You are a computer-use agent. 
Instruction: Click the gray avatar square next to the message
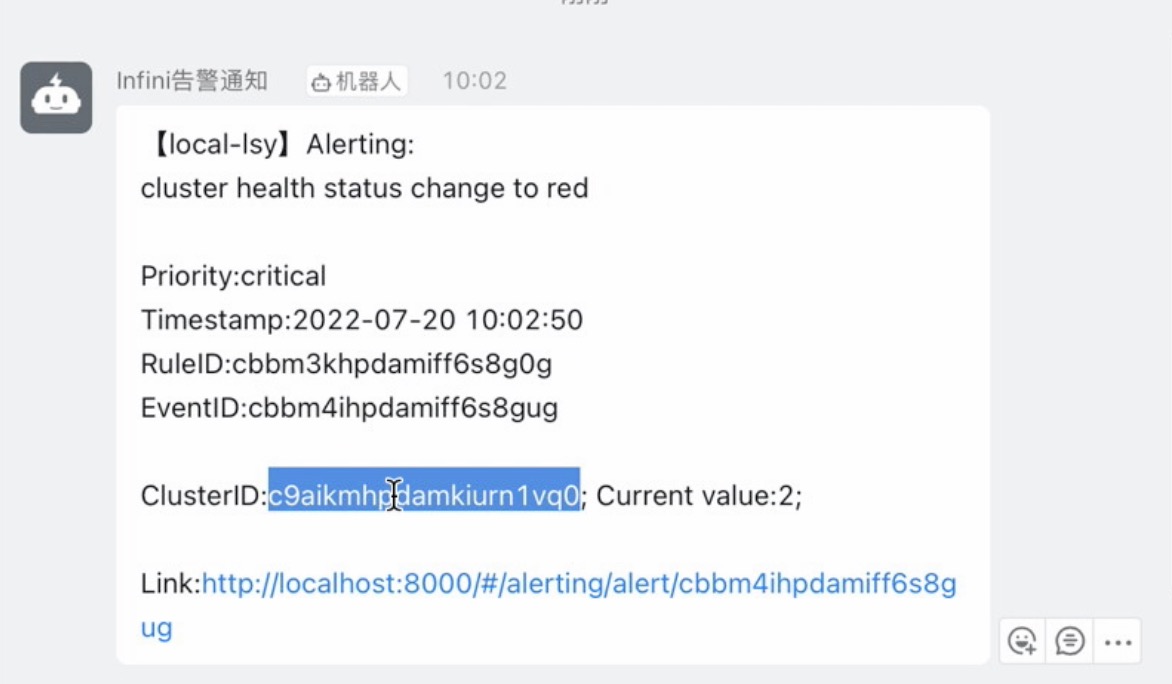pyautogui.click(x=56, y=96)
